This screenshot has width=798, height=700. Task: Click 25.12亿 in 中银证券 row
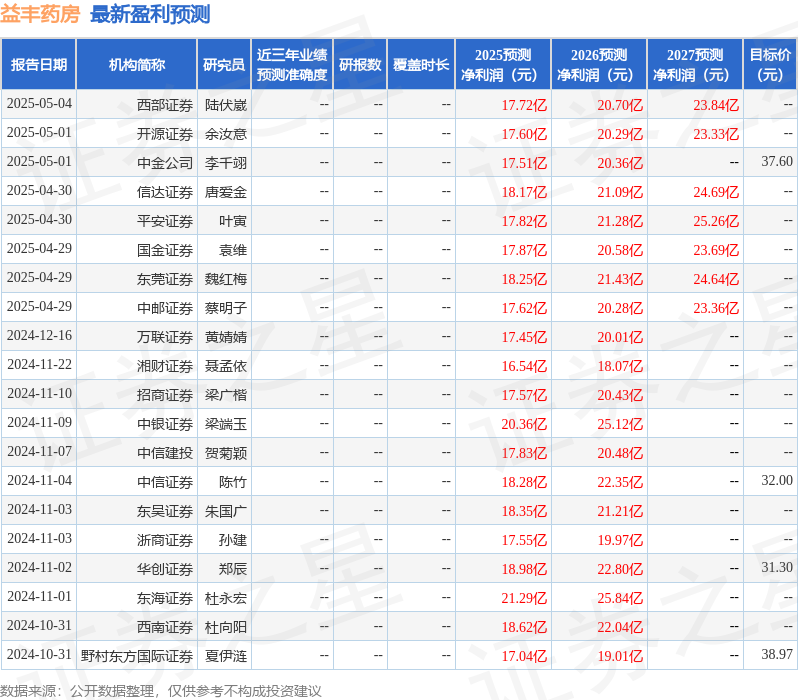(x=620, y=424)
